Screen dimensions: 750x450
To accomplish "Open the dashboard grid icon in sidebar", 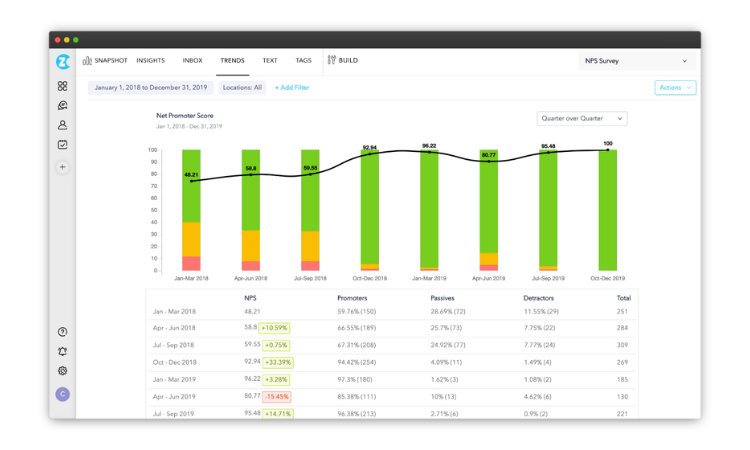I will click(x=63, y=86).
